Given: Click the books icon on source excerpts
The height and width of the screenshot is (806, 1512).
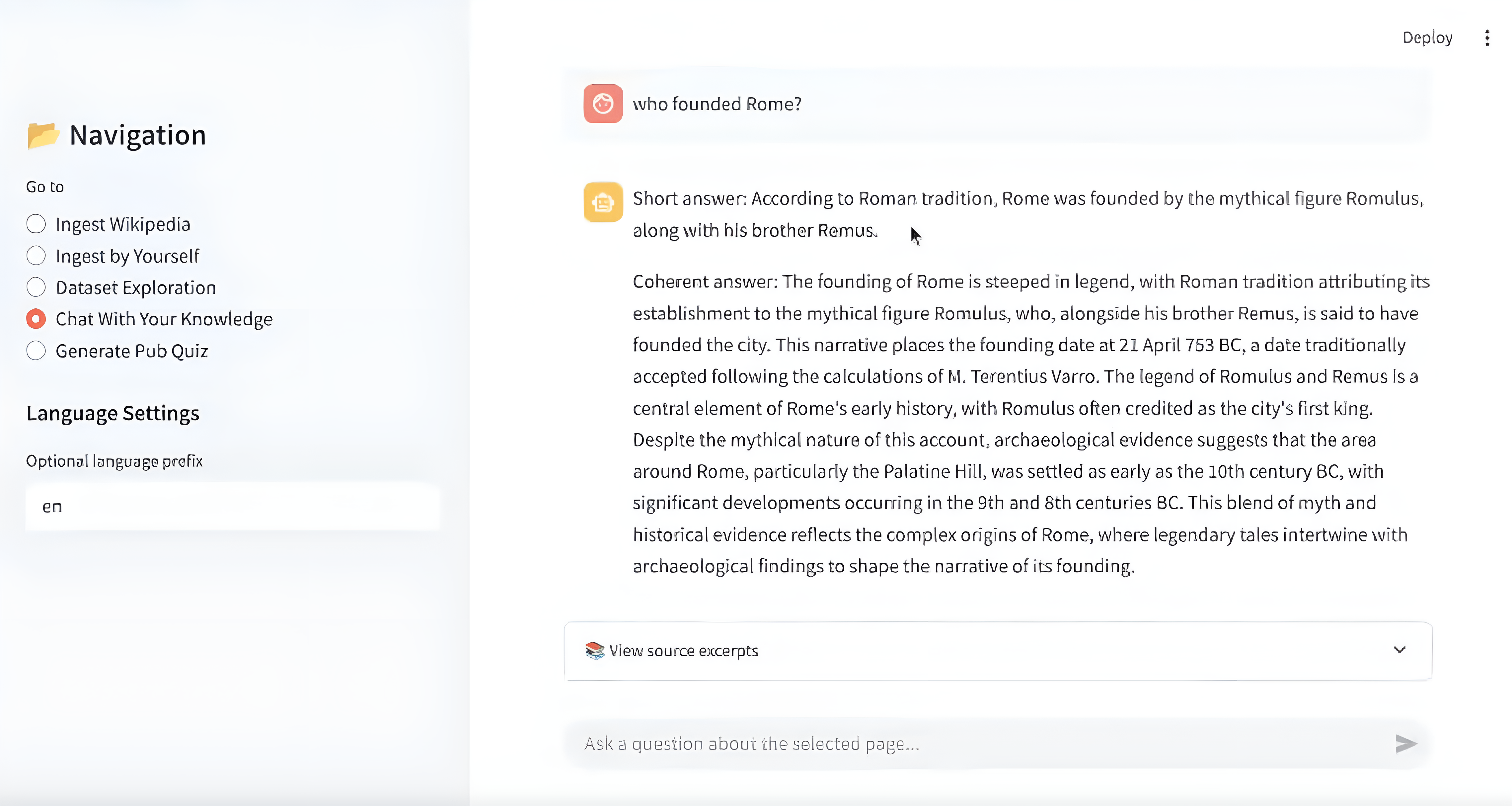Looking at the screenshot, I should 595,650.
